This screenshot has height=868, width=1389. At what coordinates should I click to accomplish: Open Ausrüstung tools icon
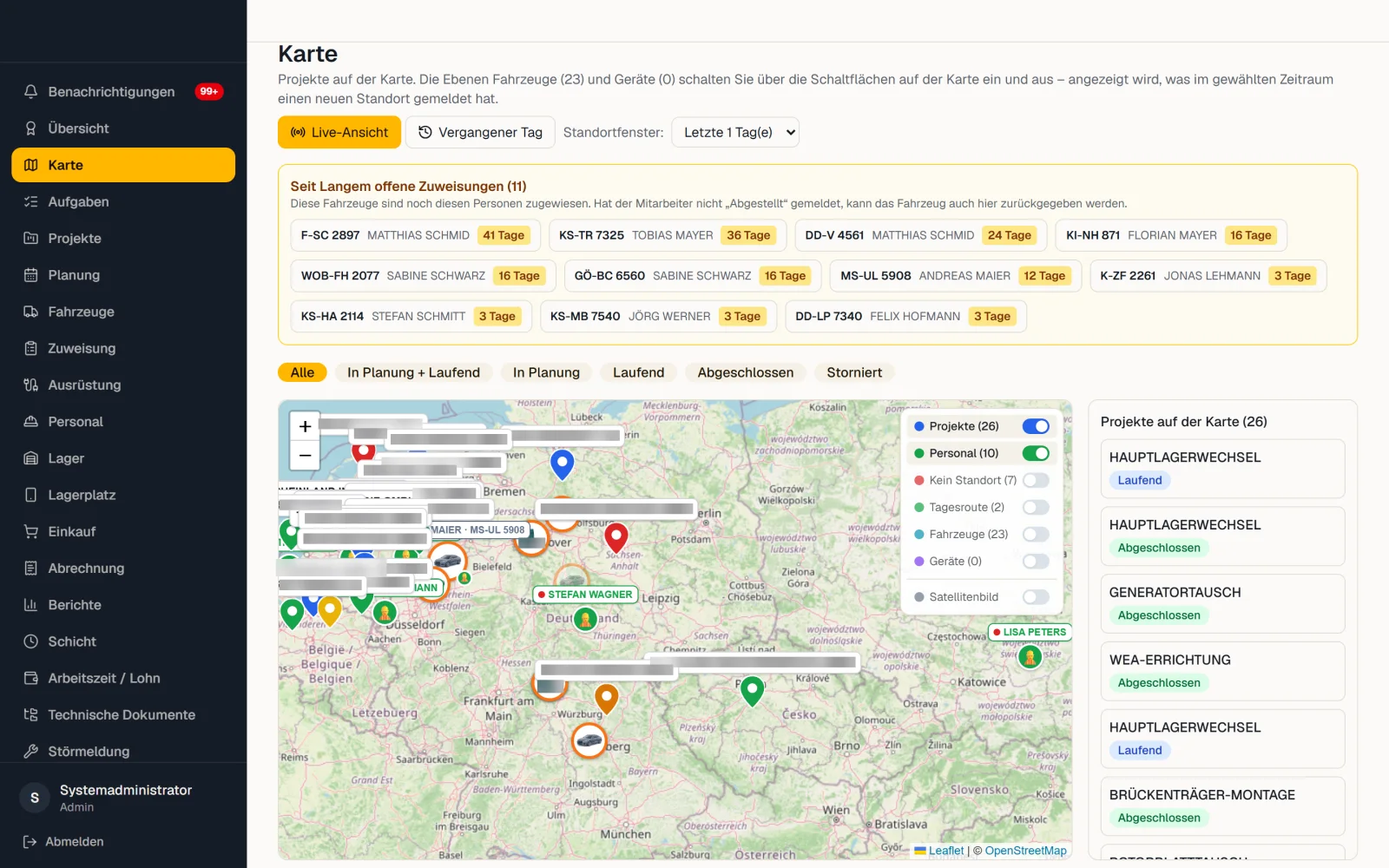[x=31, y=385]
